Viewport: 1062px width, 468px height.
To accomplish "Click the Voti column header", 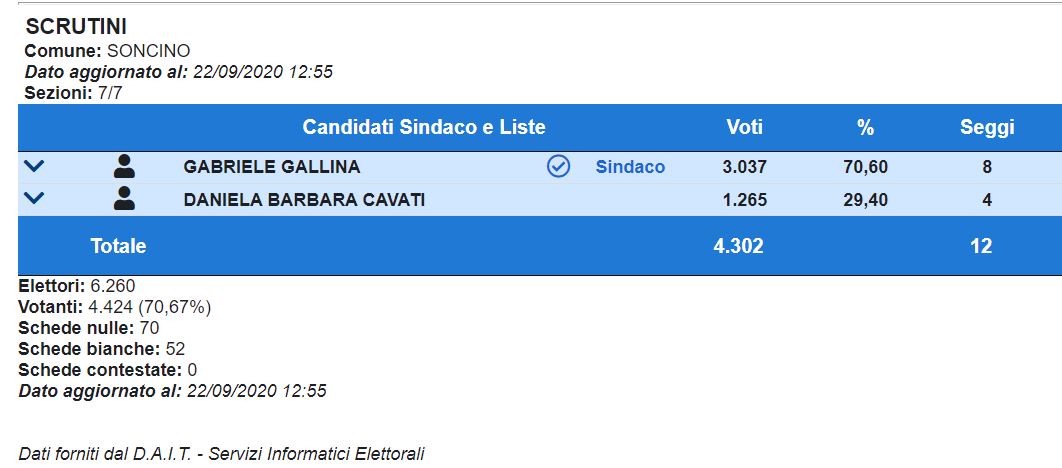I will coord(744,127).
